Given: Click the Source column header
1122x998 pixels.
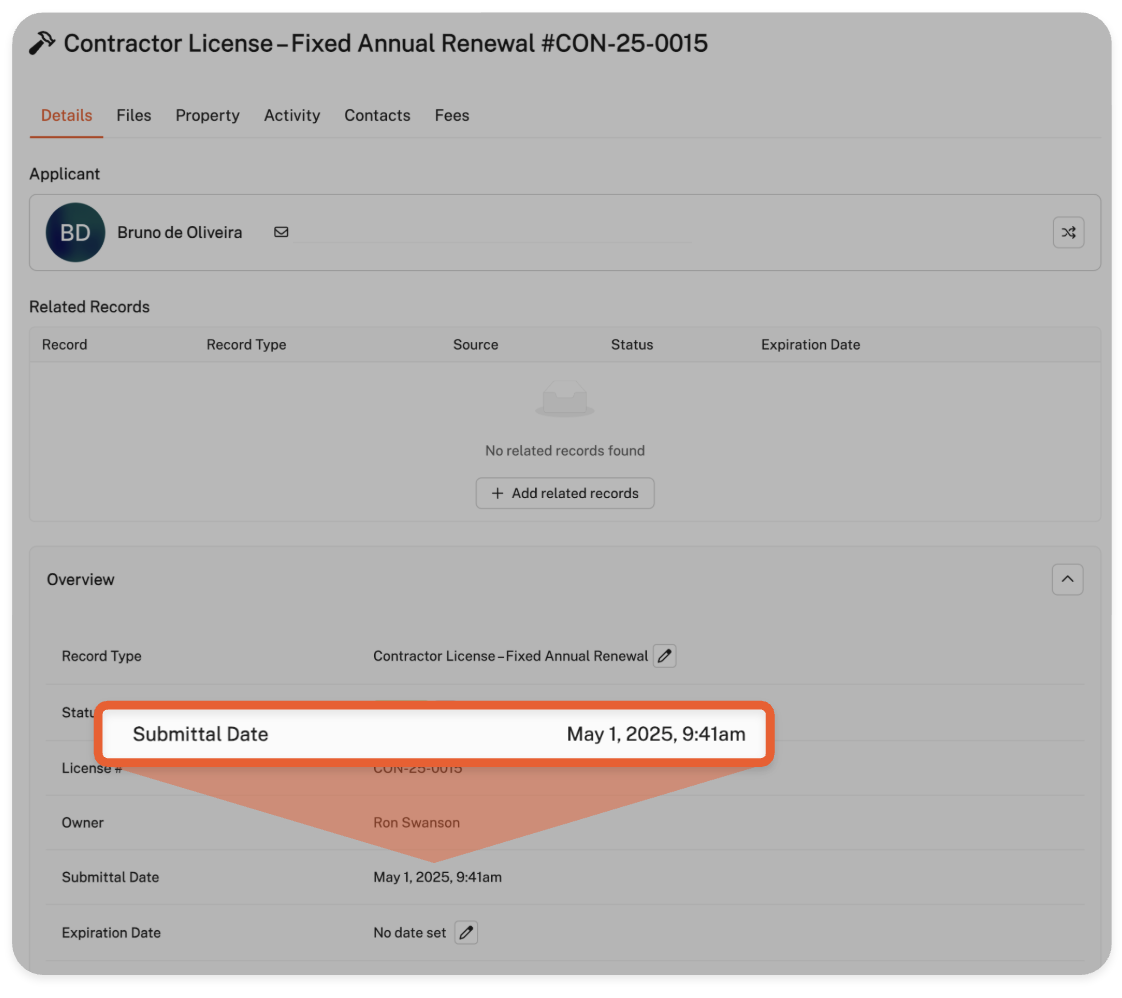Looking at the screenshot, I should 475,345.
